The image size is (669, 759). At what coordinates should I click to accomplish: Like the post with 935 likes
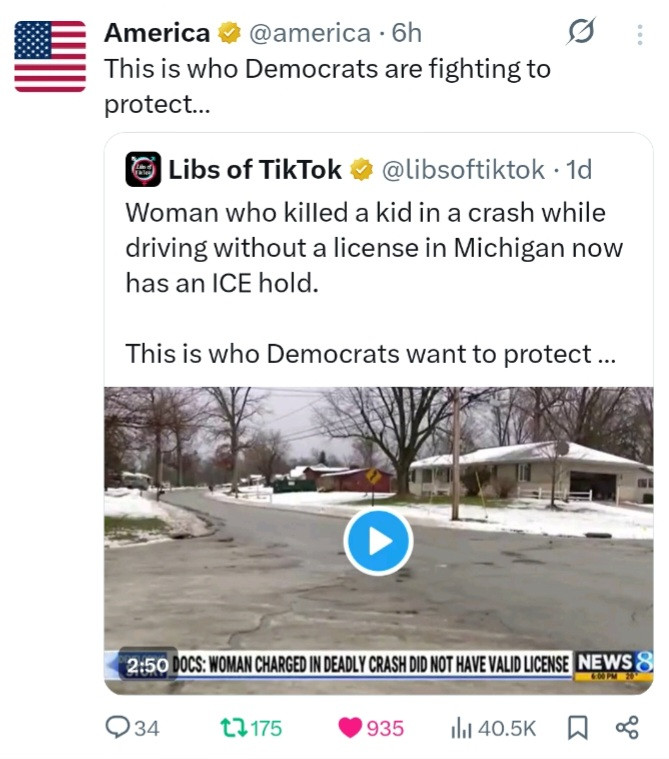click(371, 728)
